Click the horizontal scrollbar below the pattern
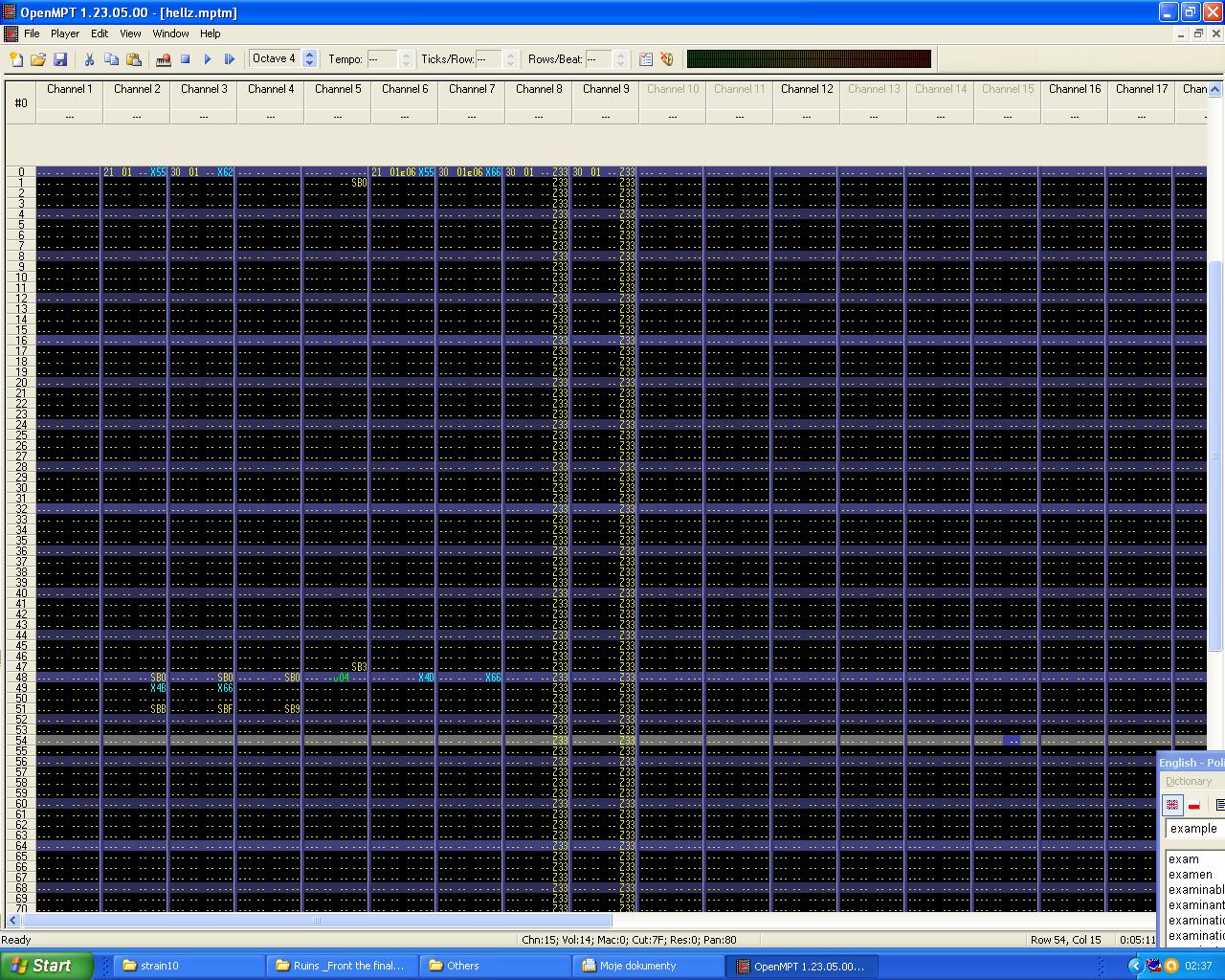 point(316,921)
